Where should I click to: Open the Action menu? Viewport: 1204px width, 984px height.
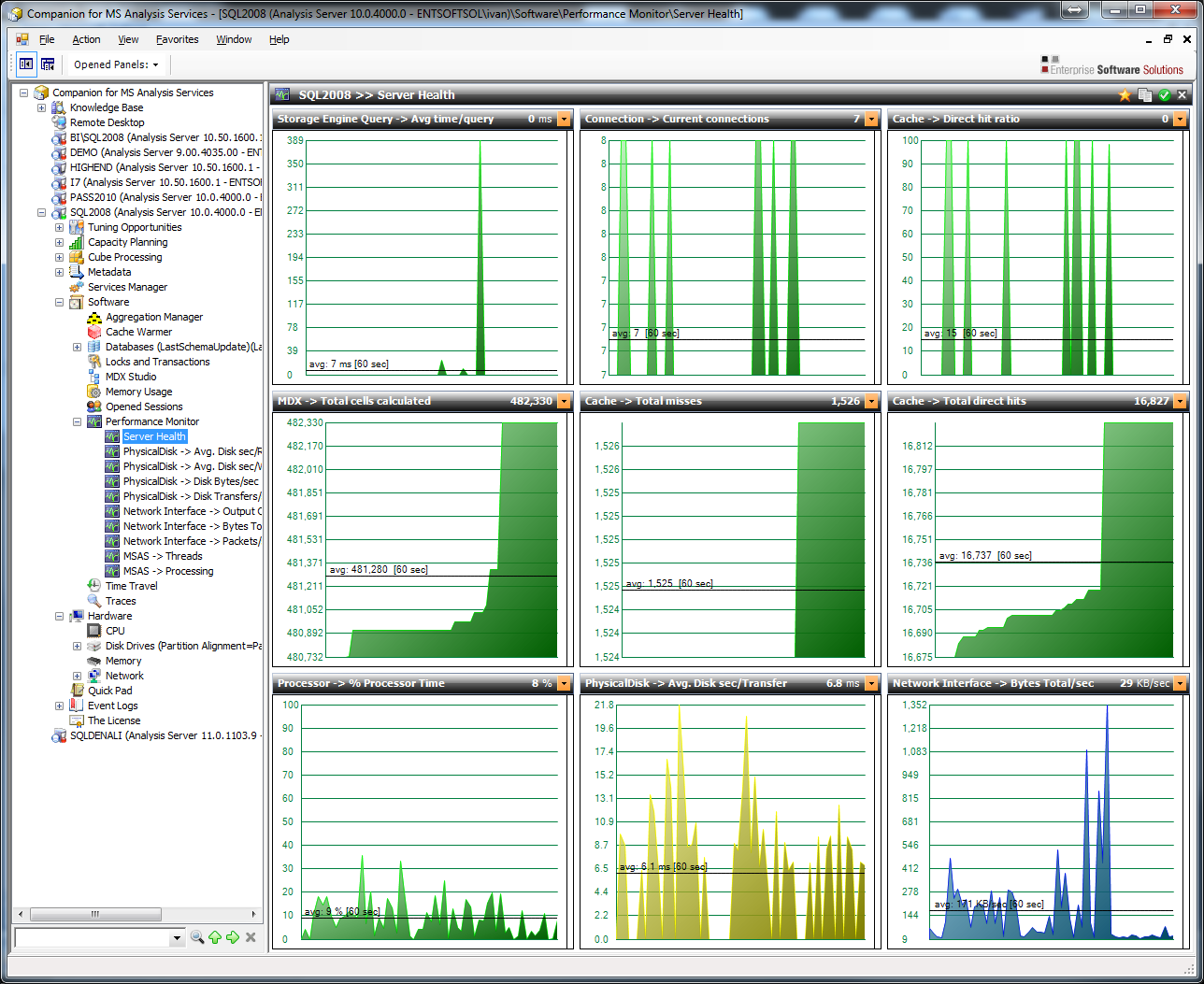point(86,39)
